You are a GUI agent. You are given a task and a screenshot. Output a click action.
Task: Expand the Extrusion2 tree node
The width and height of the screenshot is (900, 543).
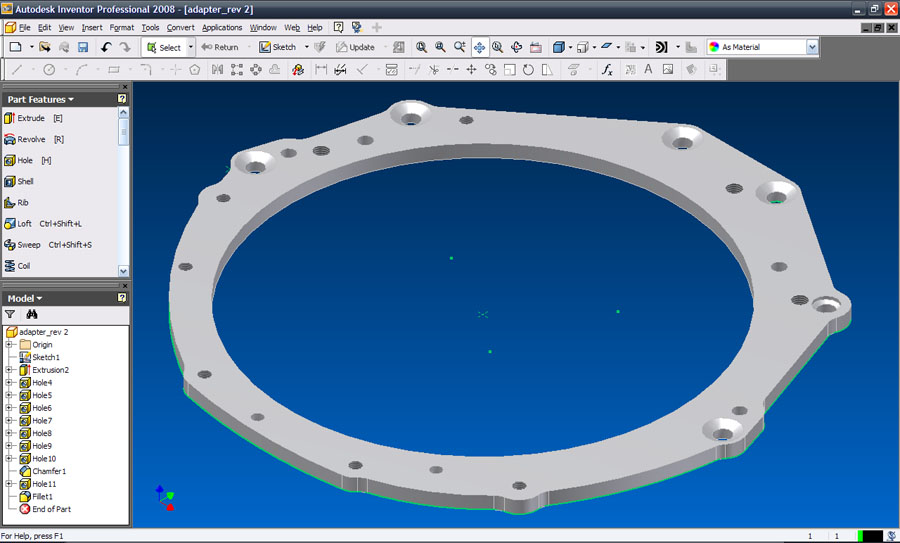[9, 370]
